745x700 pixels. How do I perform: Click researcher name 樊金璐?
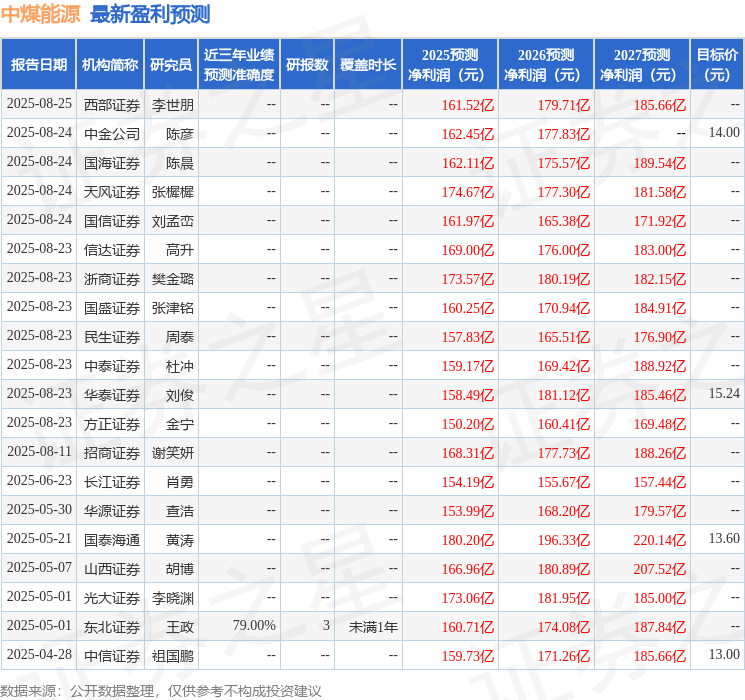(173, 279)
